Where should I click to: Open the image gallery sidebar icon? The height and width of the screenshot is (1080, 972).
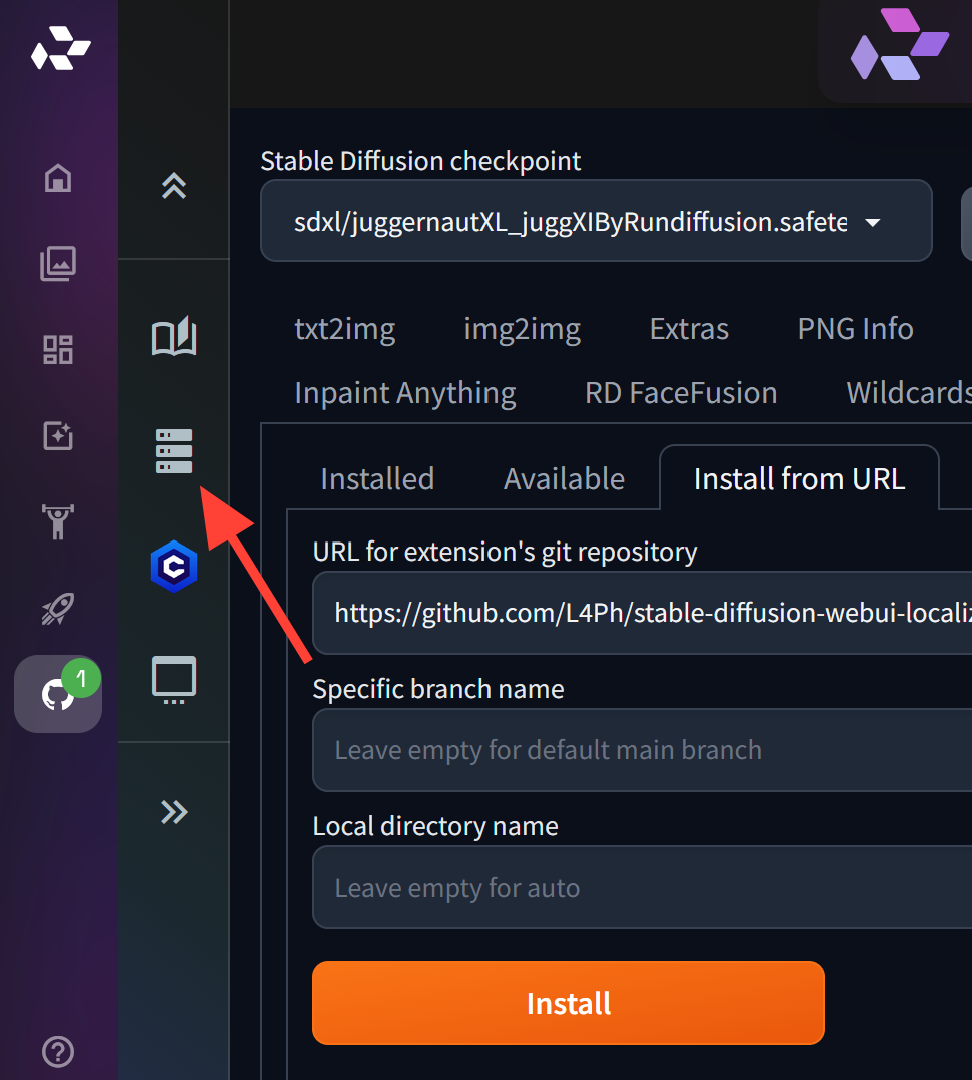(57, 263)
